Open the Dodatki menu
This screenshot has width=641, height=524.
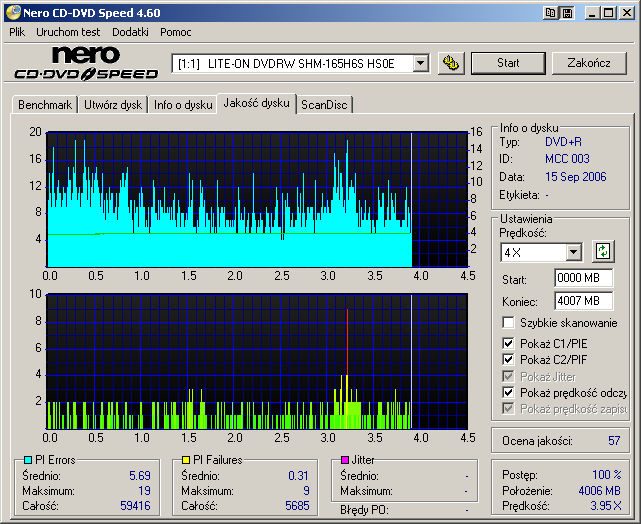130,32
